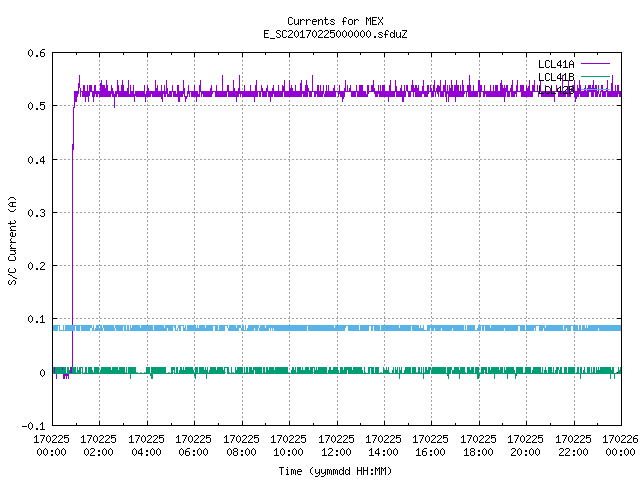Screen dimensions: 640x480
Task: Click the purple LCL41A legend line sample
Action: click(x=595, y=64)
